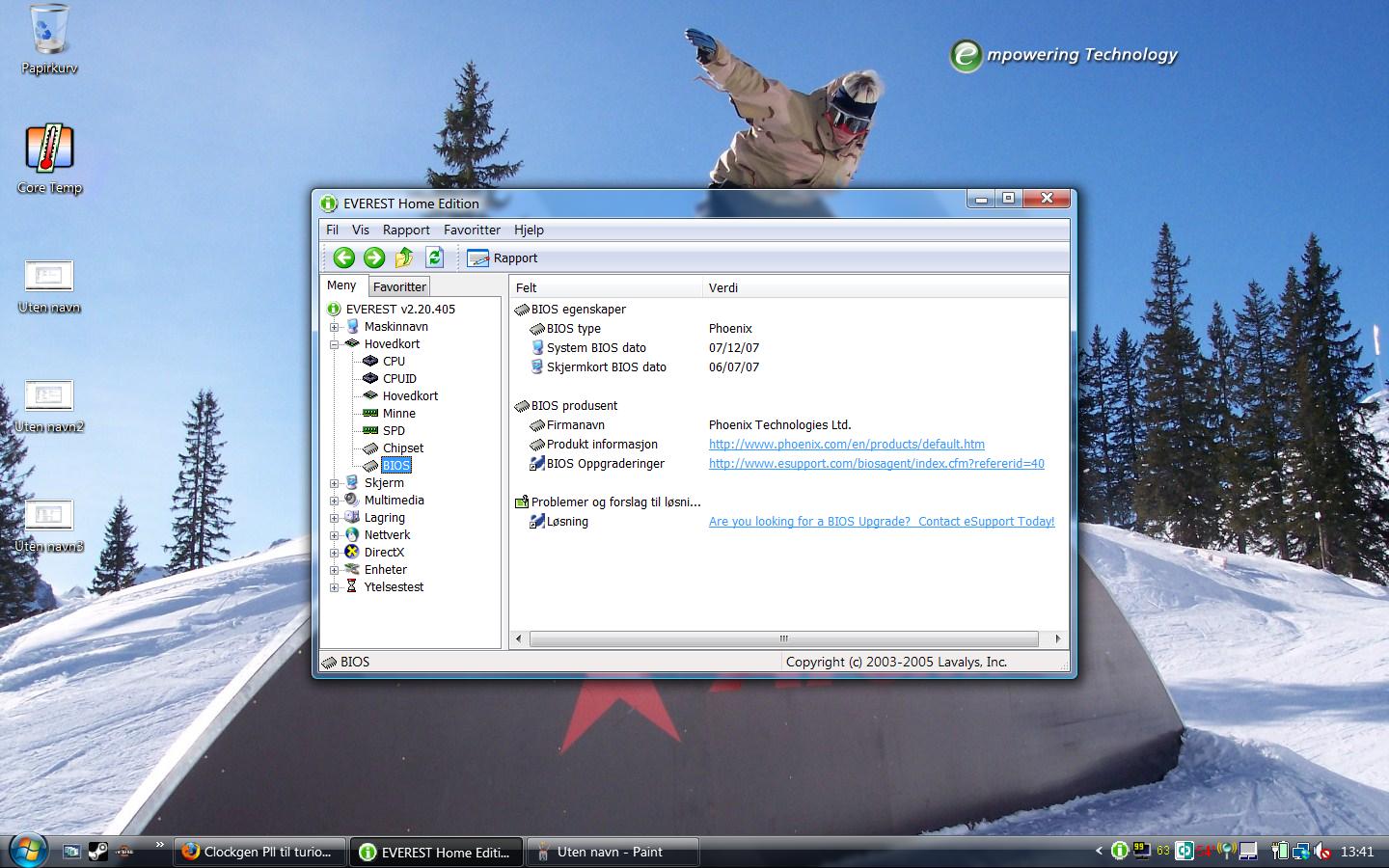Click the Felt column header

606,287
